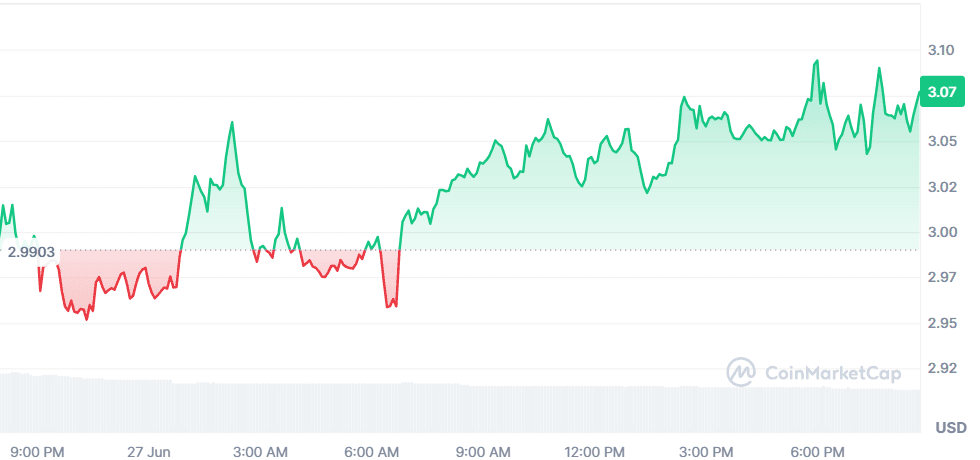980x460 pixels.
Task: Click the 2.95 price axis label
Action: click(x=941, y=323)
